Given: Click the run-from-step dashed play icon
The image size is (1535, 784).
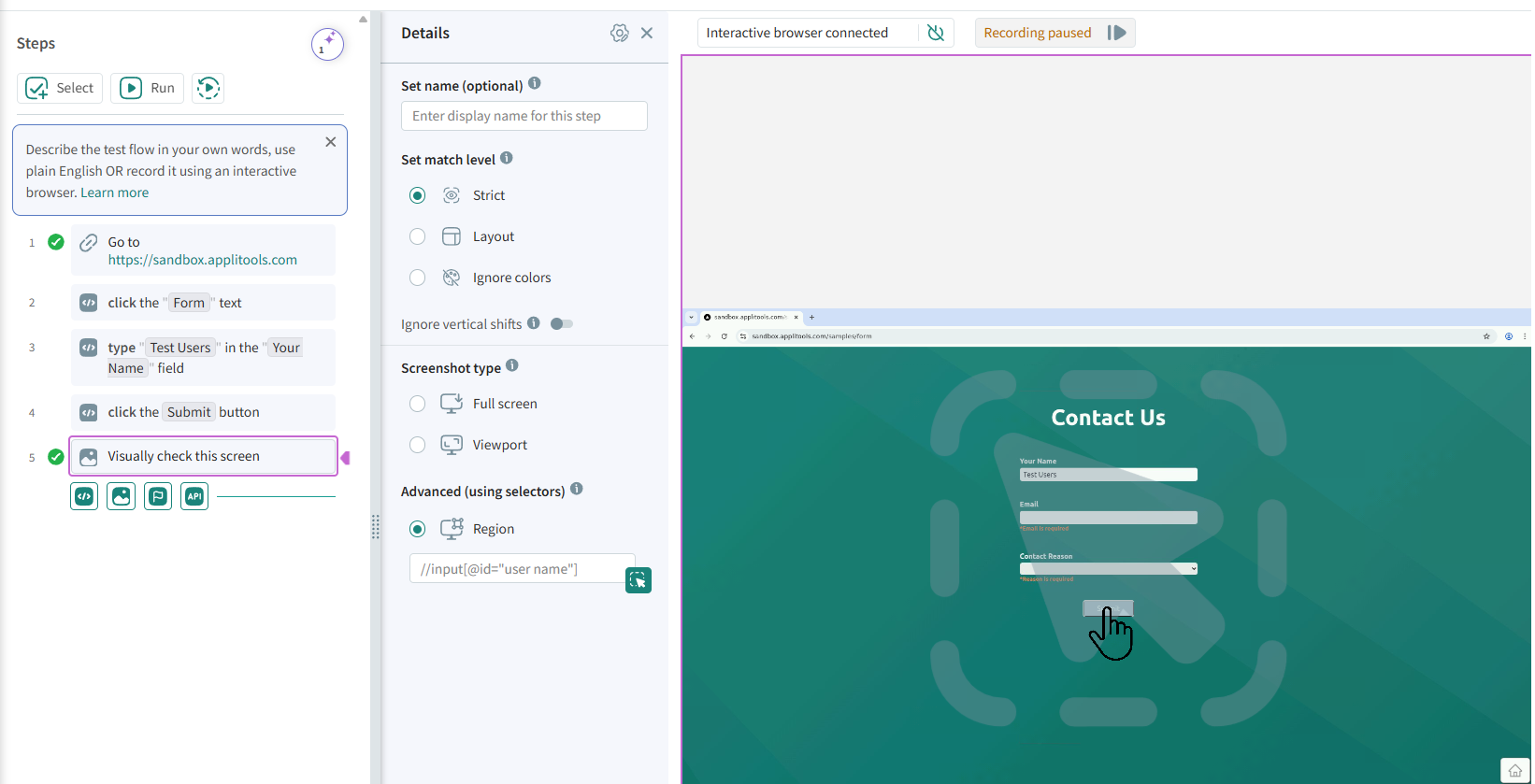Looking at the screenshot, I should point(208,88).
